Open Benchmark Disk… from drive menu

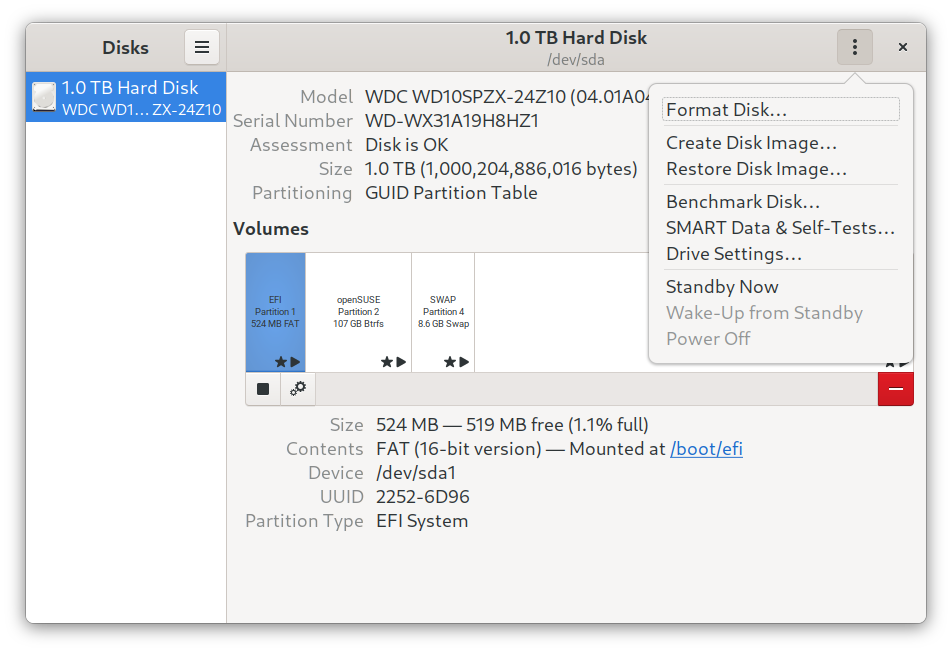(x=743, y=202)
